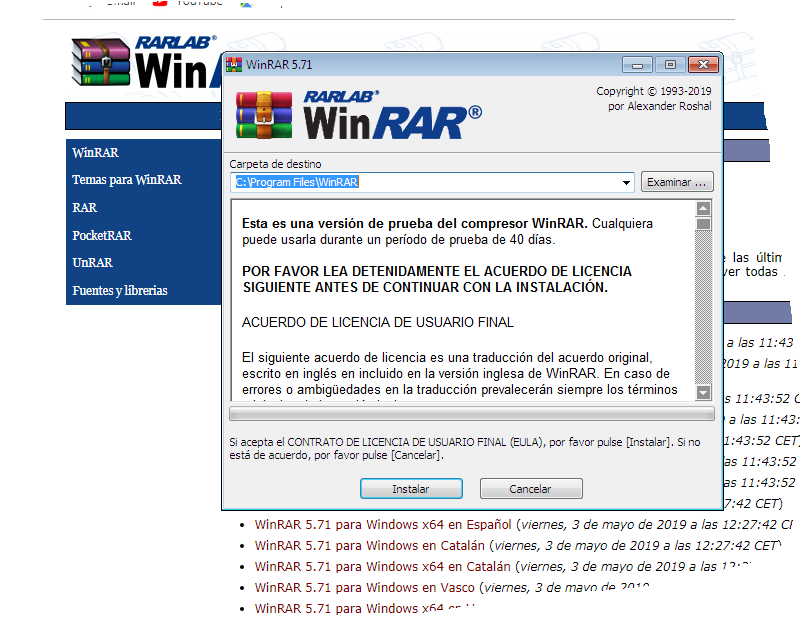This screenshot has height=620, width=801.
Task: Open the destination folder dropdown
Action: [x=626, y=182]
